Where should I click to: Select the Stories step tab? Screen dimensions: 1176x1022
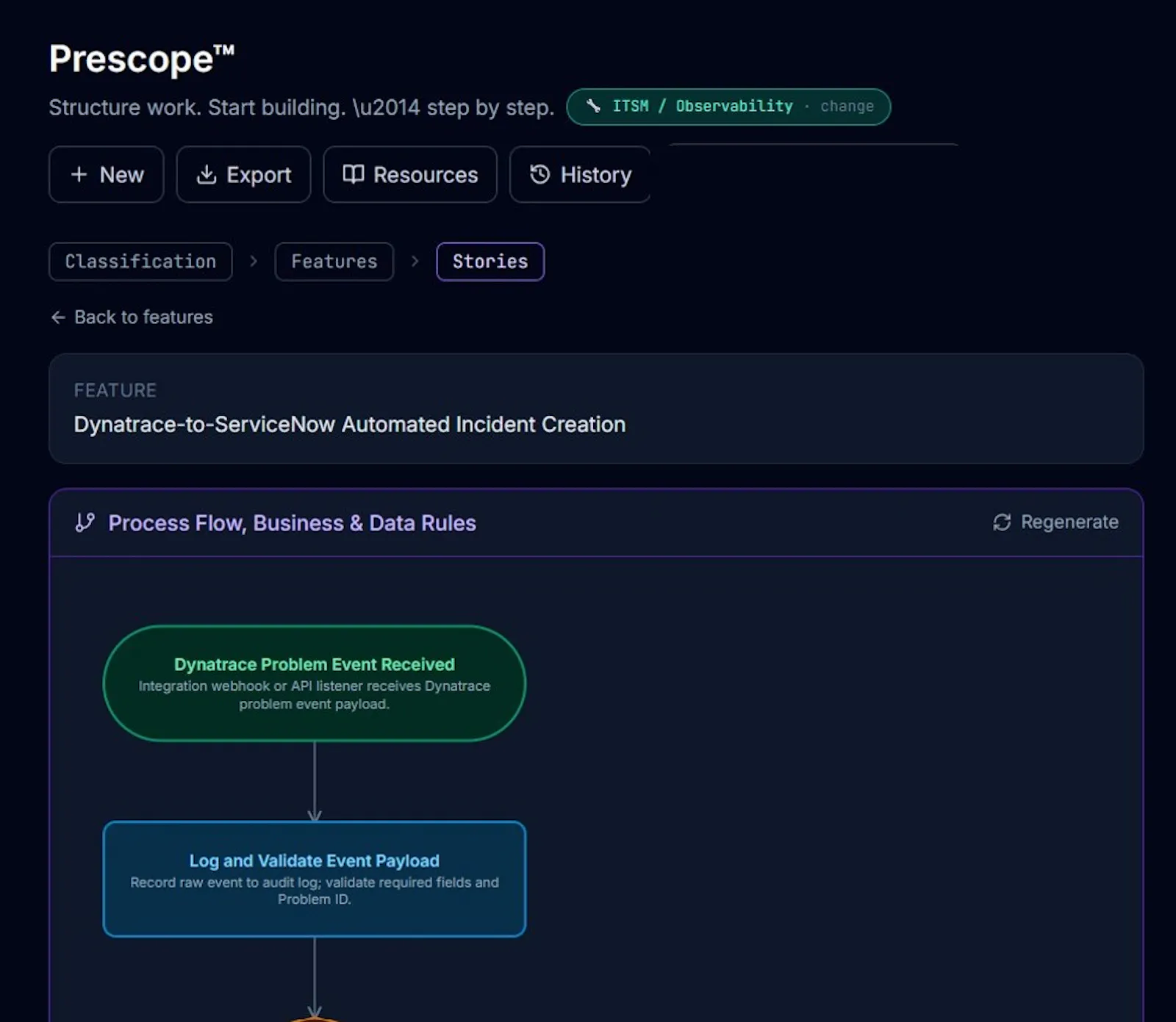click(490, 262)
